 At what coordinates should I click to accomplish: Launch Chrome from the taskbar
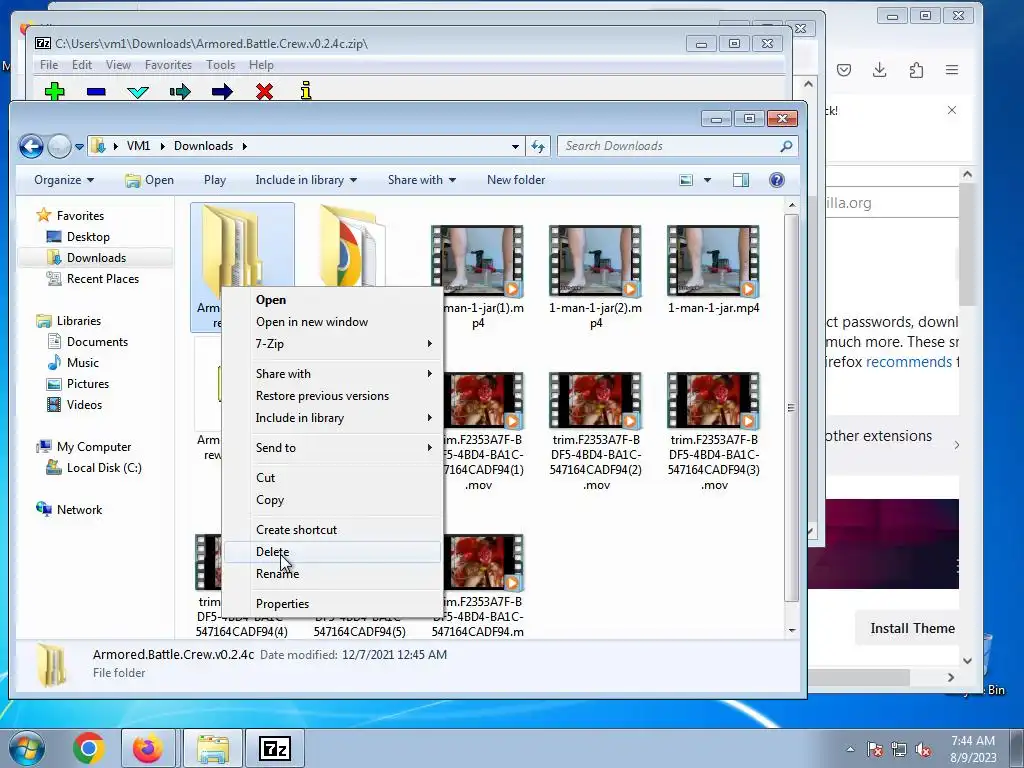[x=89, y=748]
